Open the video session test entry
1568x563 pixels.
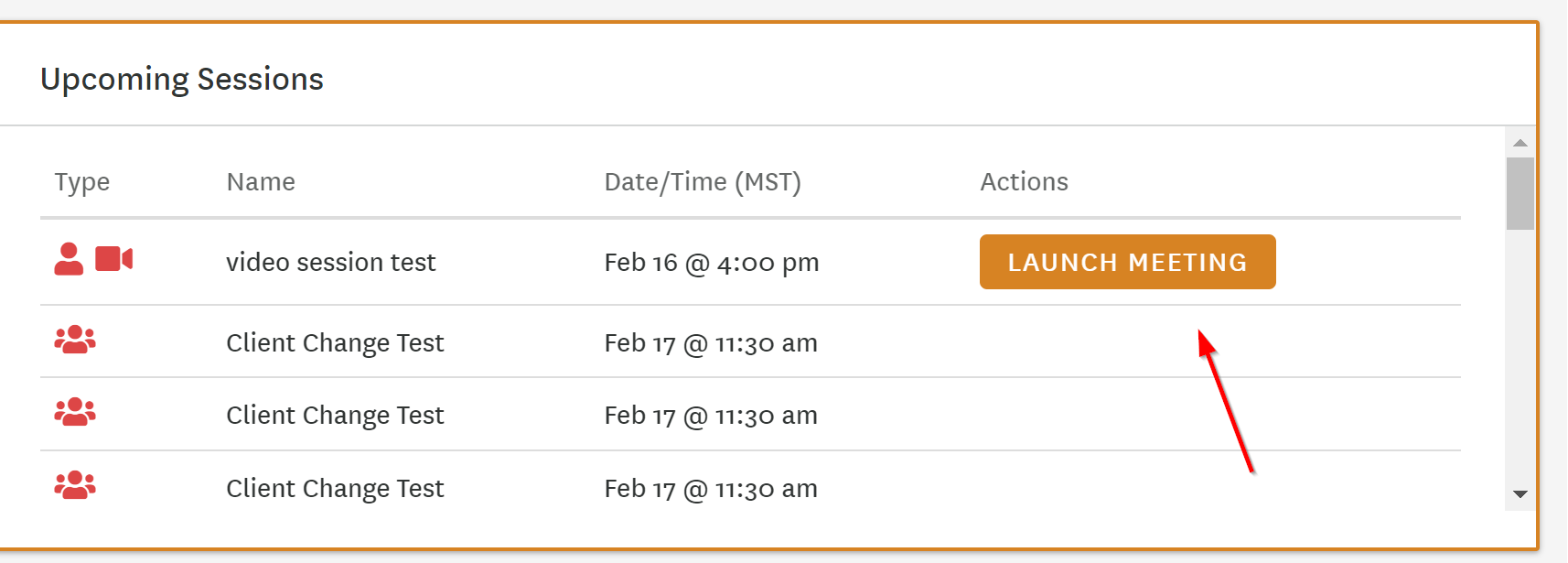(x=331, y=263)
